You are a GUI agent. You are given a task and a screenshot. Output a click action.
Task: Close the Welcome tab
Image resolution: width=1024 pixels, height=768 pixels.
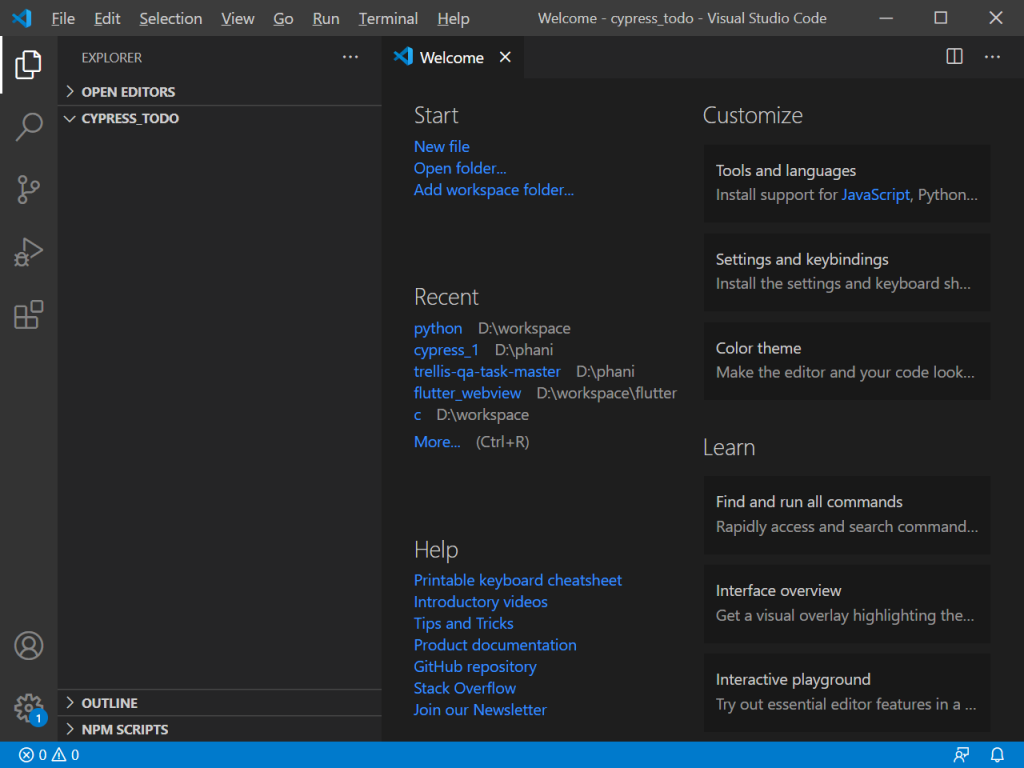pos(505,57)
